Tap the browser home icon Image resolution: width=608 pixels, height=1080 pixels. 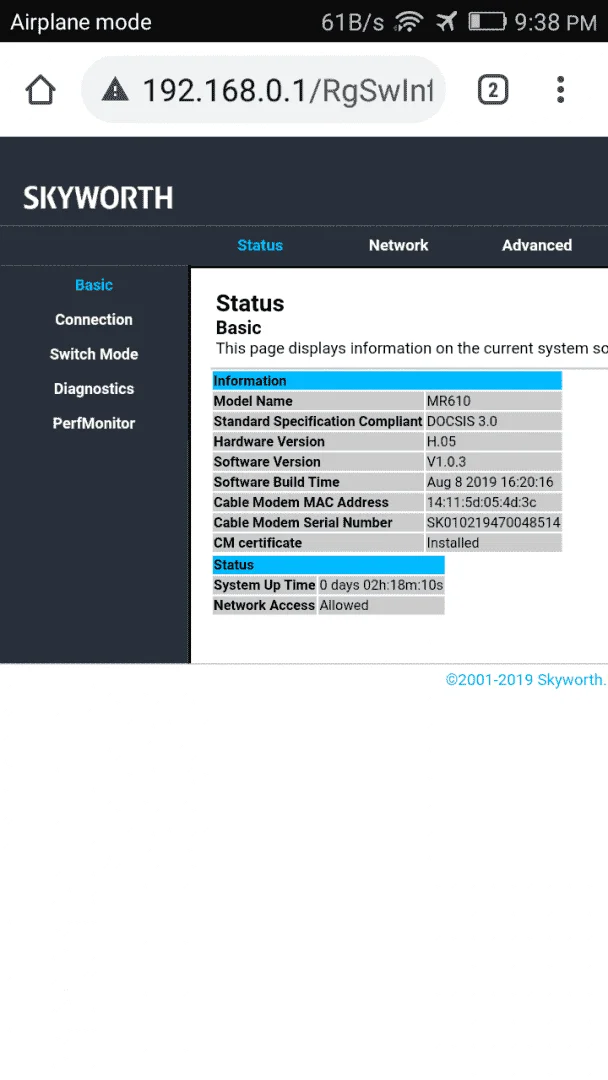(40, 90)
